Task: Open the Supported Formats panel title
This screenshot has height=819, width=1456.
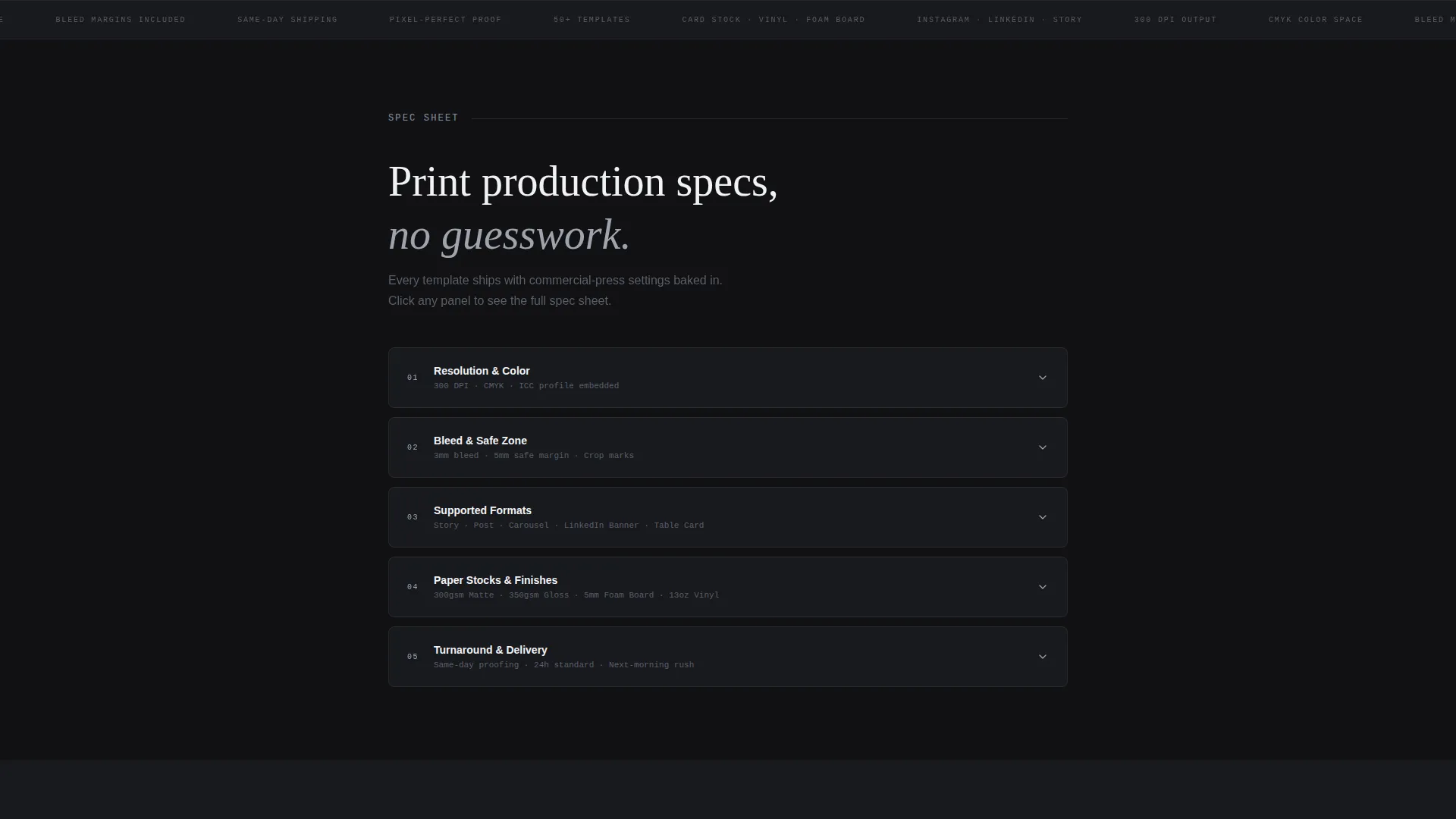Action: coord(482,510)
